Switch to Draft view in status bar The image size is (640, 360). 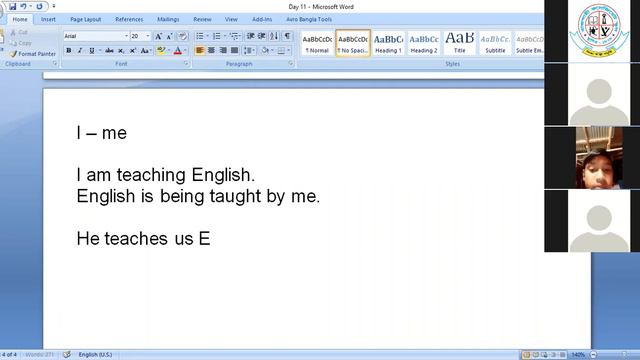[x=562, y=355]
